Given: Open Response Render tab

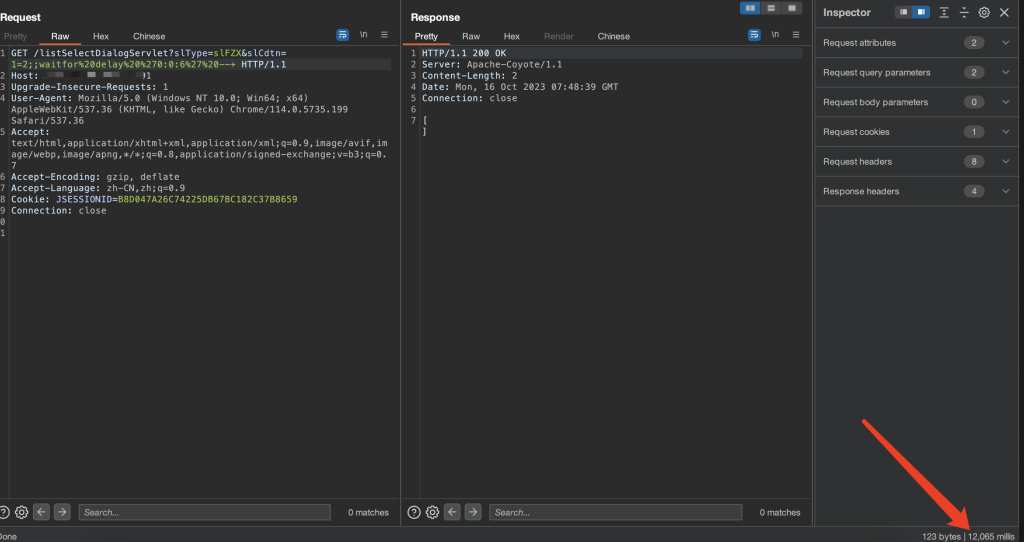Looking at the screenshot, I should (x=558, y=37).
